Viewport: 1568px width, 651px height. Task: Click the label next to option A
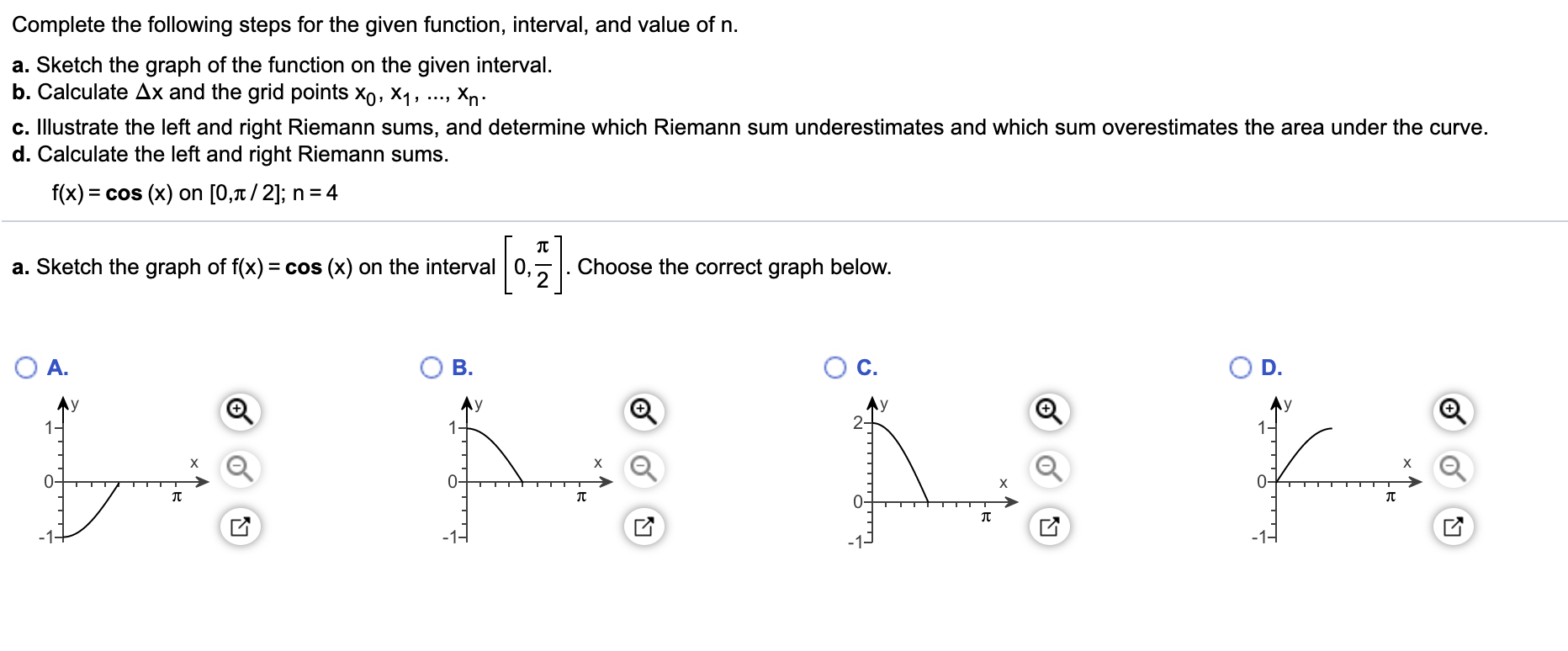(x=56, y=367)
